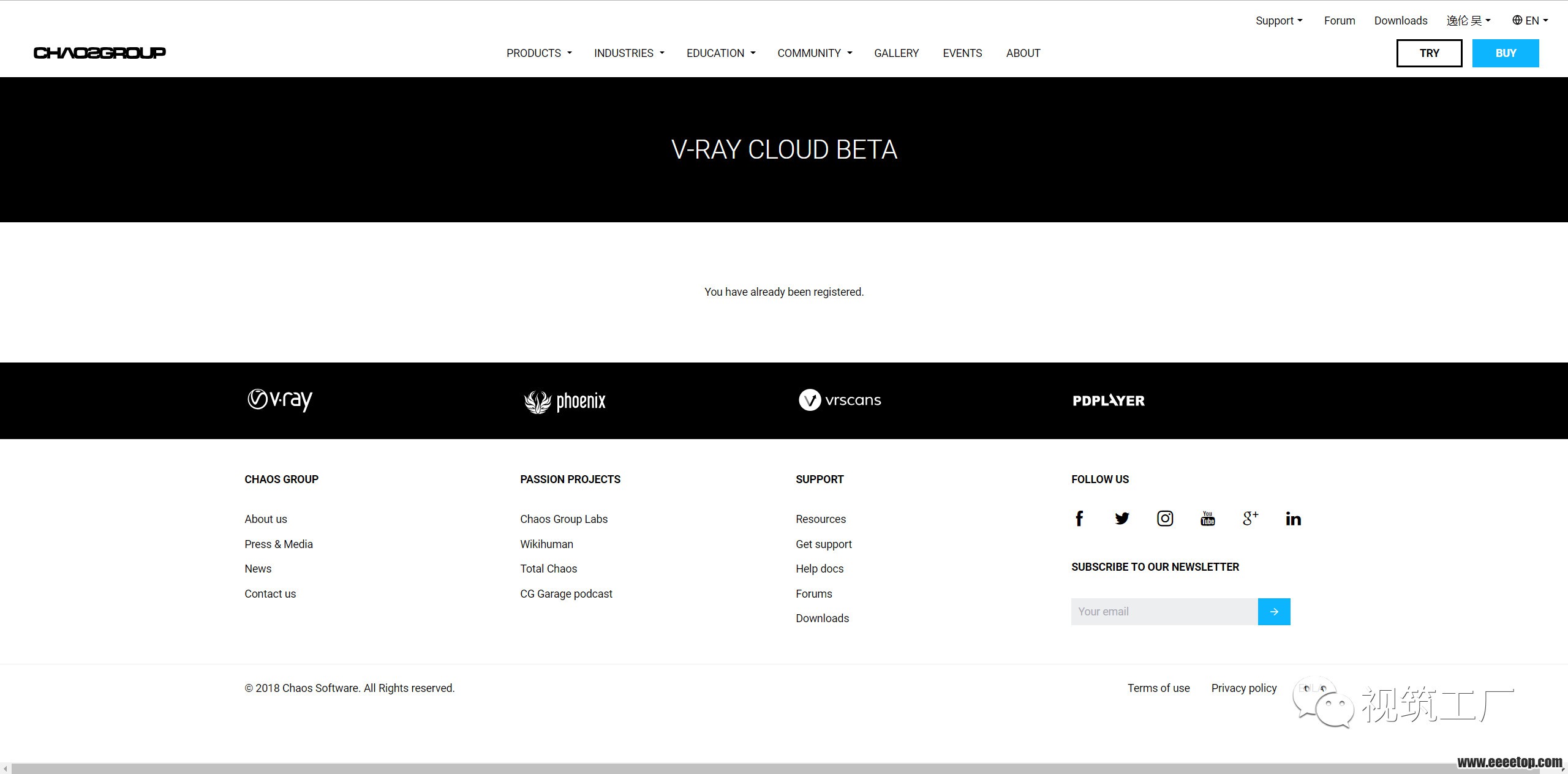Open Downloads in the top bar
The height and width of the screenshot is (774, 1568).
click(1401, 21)
